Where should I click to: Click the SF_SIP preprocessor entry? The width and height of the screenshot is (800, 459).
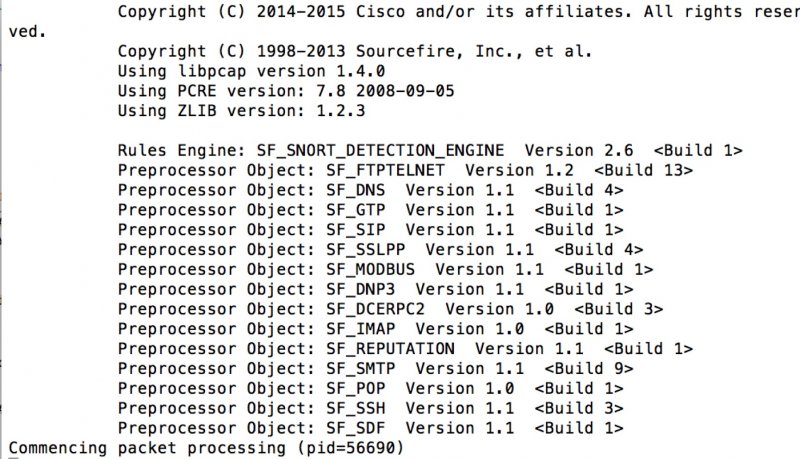point(370,231)
